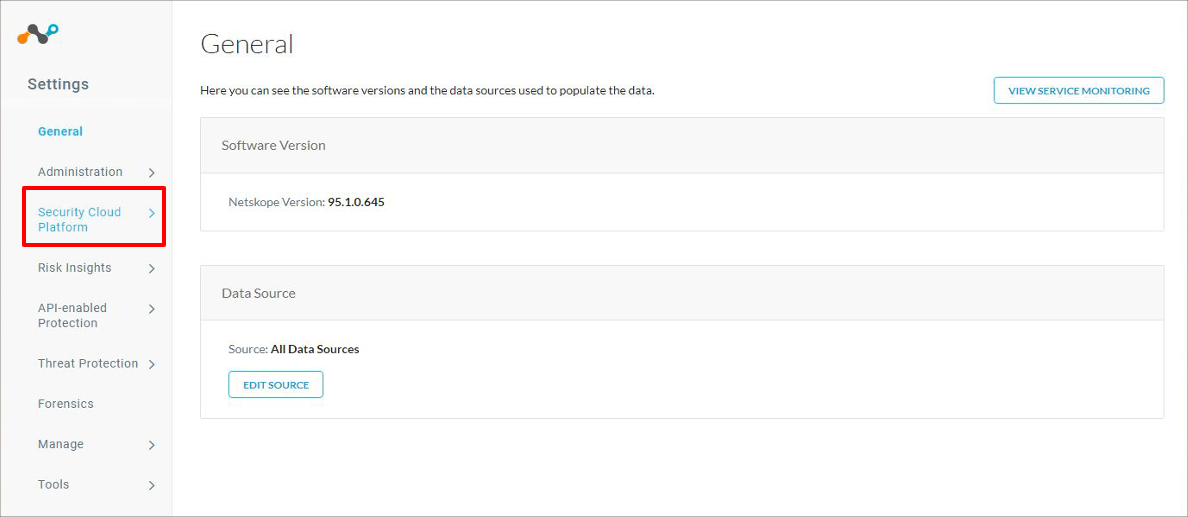The width and height of the screenshot is (1188, 517).
Task: Open API-enabled Protection menu item
Action: point(73,315)
